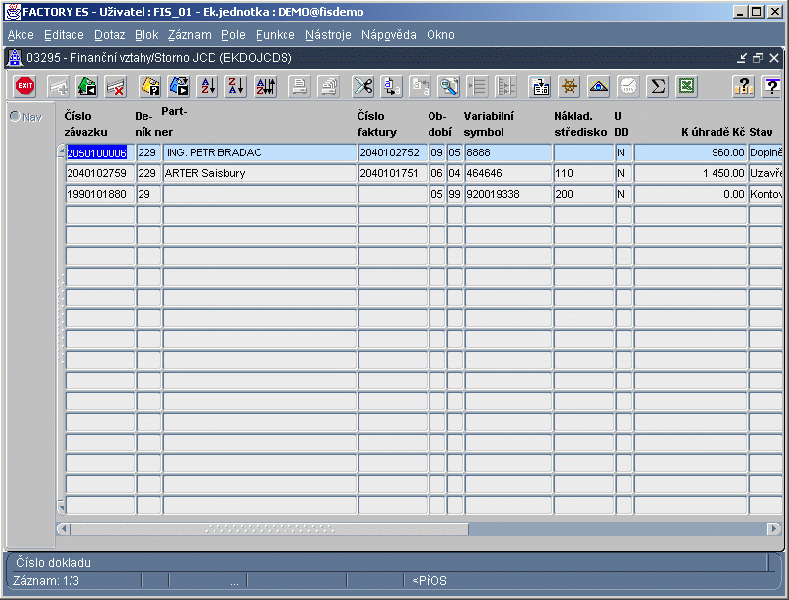
Task: Click the grayed-out paste field icon
Action: click(x=421, y=86)
